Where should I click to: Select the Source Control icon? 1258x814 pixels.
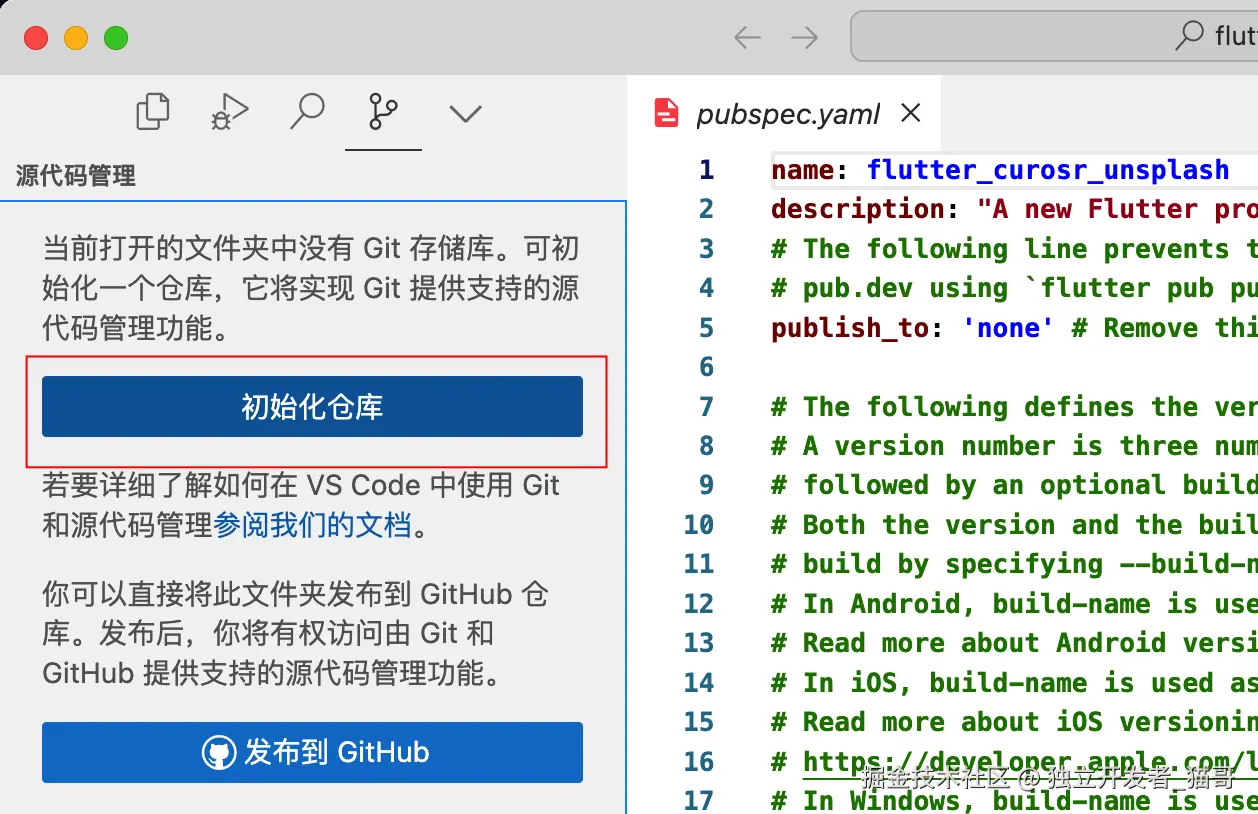[384, 112]
